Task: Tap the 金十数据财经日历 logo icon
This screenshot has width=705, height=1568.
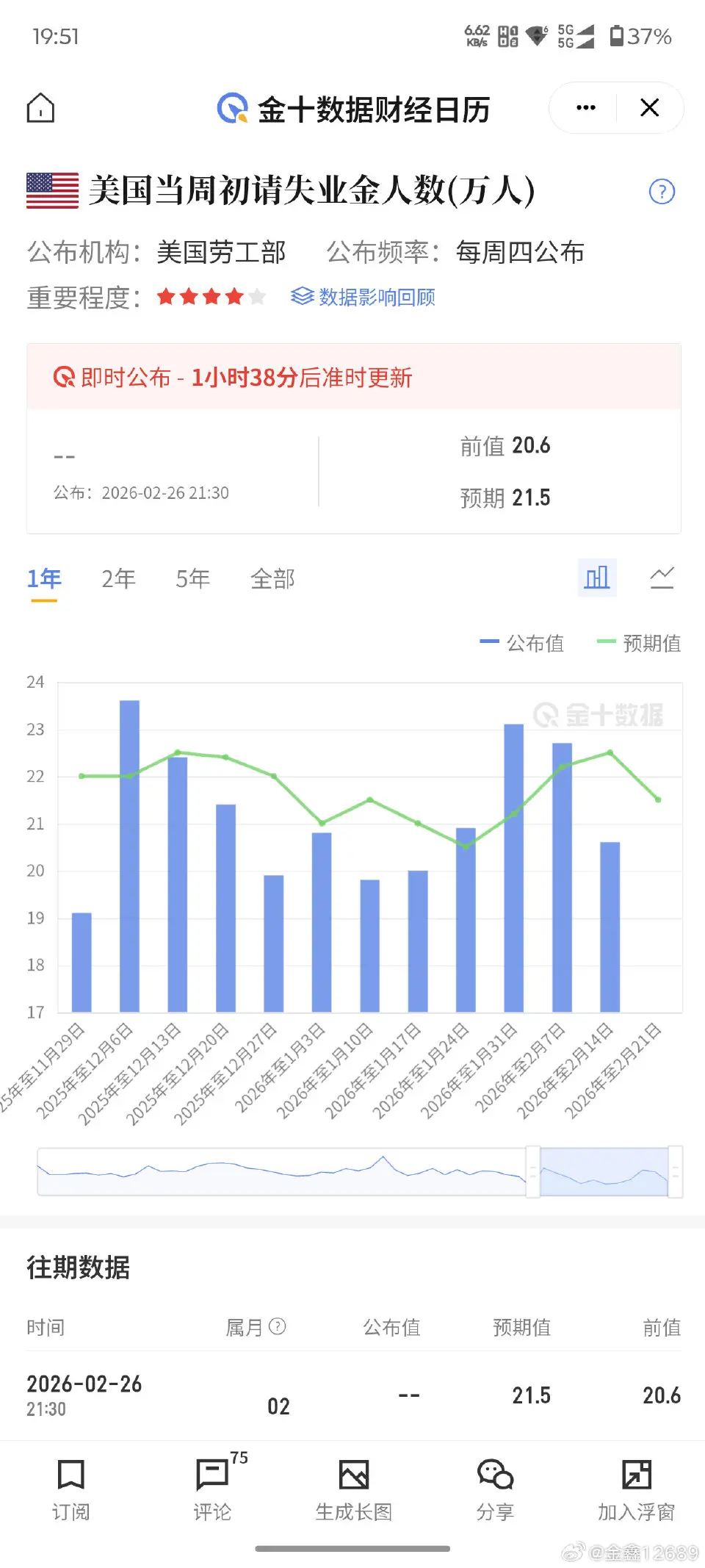Action: pyautogui.click(x=233, y=109)
